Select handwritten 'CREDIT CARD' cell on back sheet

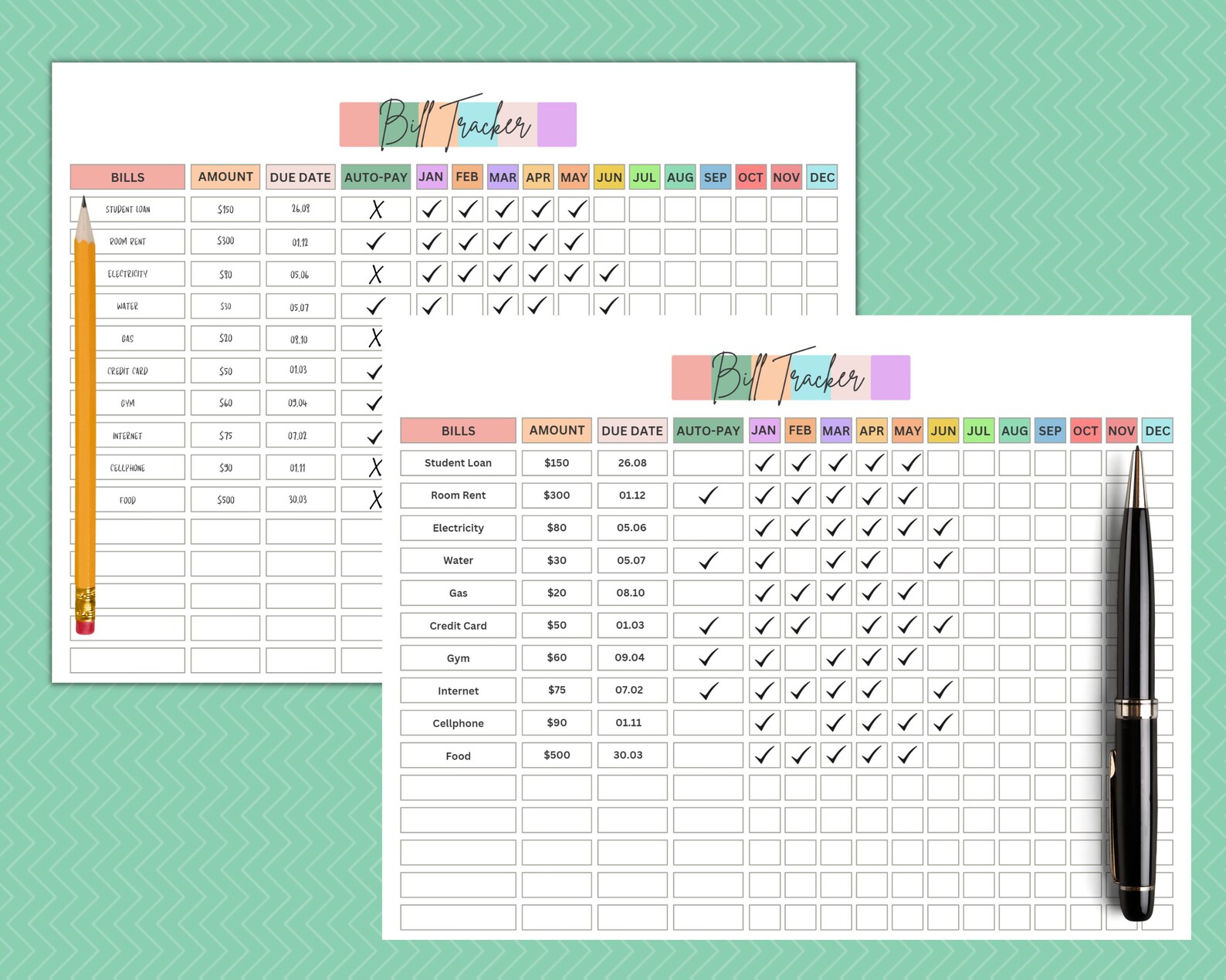tap(127, 370)
